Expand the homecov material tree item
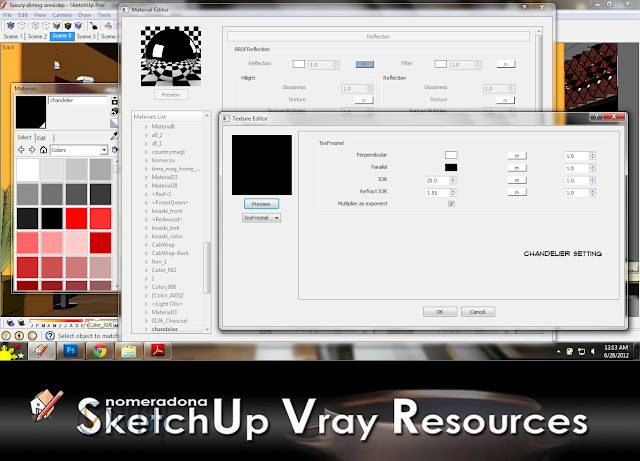Screen dimensions: 640x461 point(147,160)
